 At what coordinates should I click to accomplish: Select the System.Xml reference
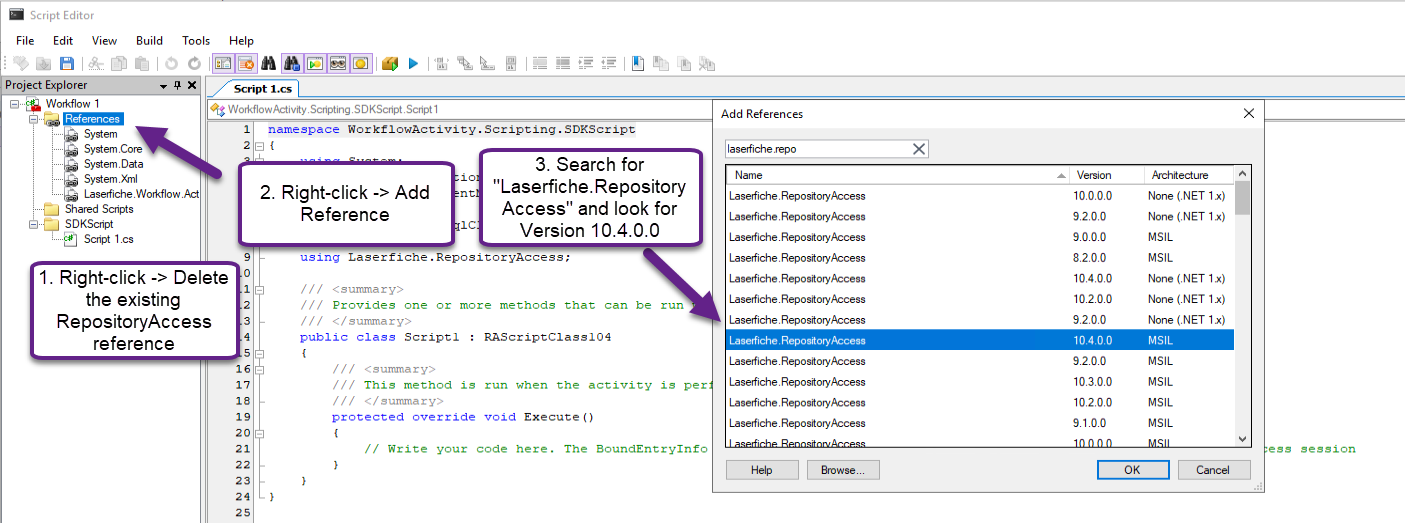coord(111,179)
